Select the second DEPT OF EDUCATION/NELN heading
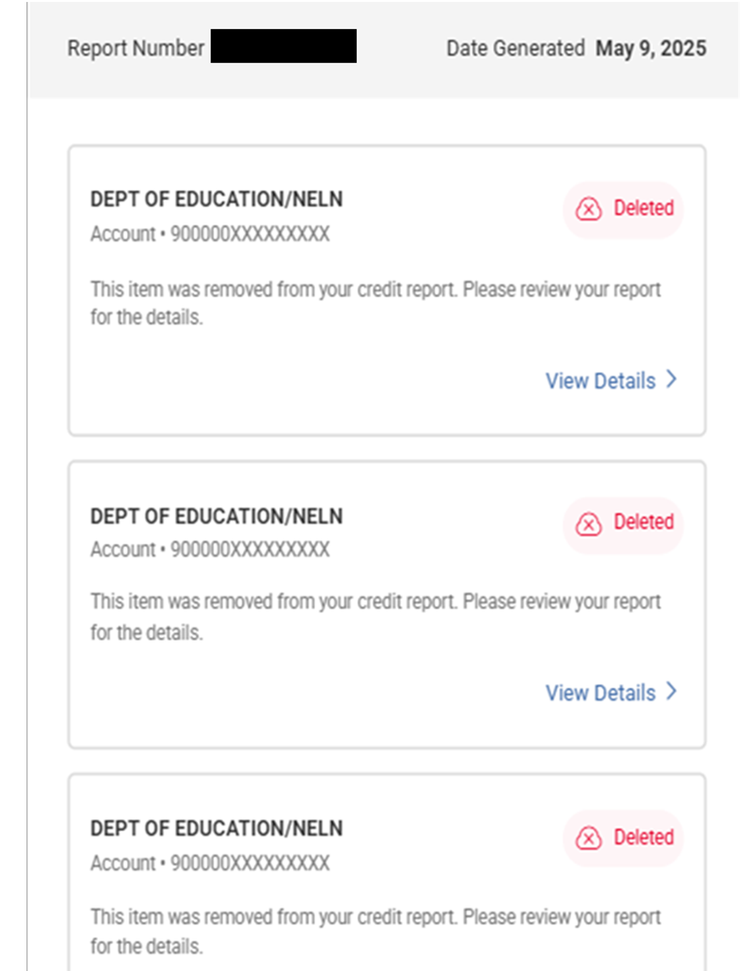 pos(216,517)
